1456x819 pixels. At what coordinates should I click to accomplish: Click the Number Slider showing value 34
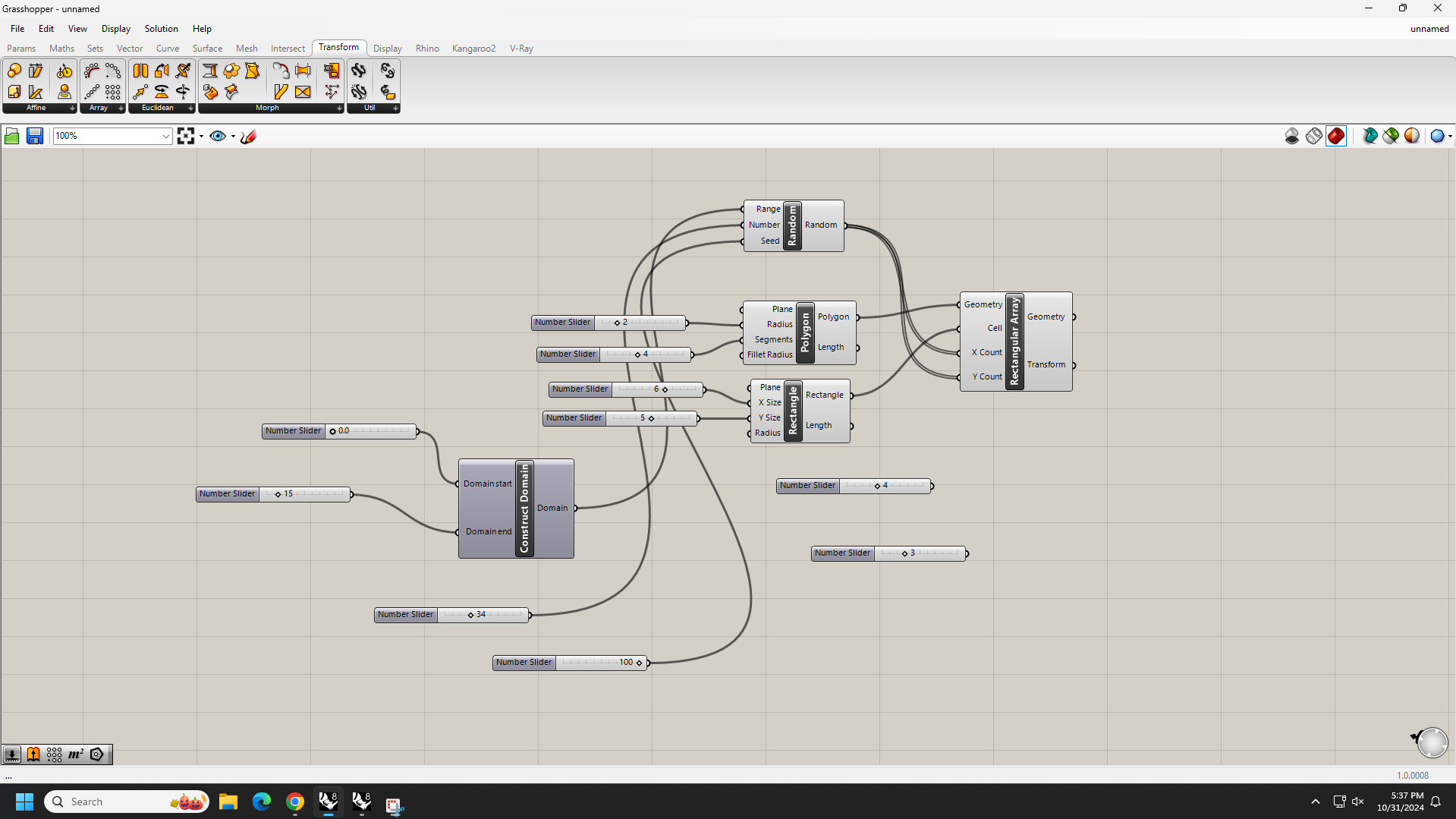coord(452,615)
